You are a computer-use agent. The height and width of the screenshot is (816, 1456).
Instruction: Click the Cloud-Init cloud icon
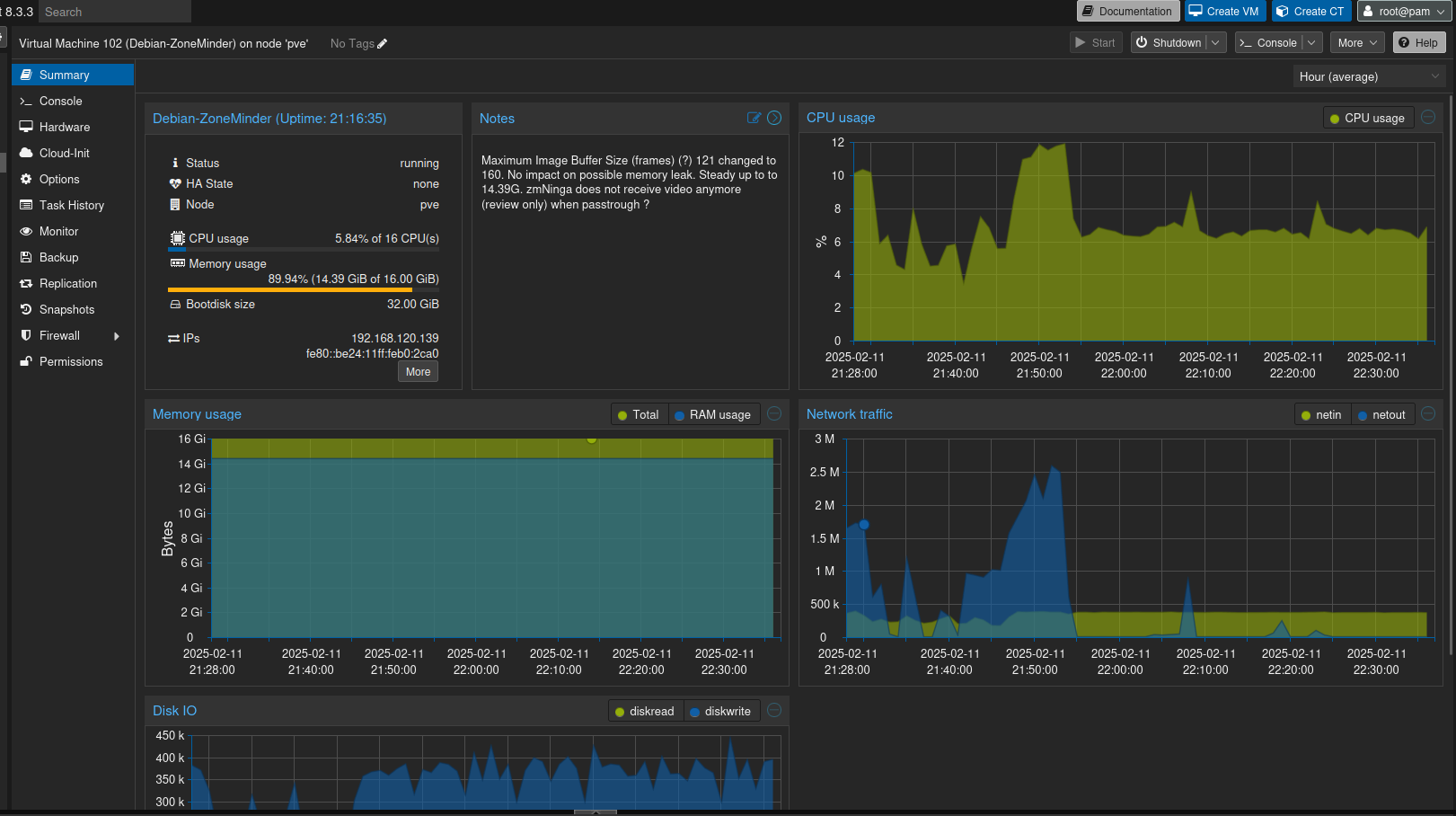(x=26, y=153)
